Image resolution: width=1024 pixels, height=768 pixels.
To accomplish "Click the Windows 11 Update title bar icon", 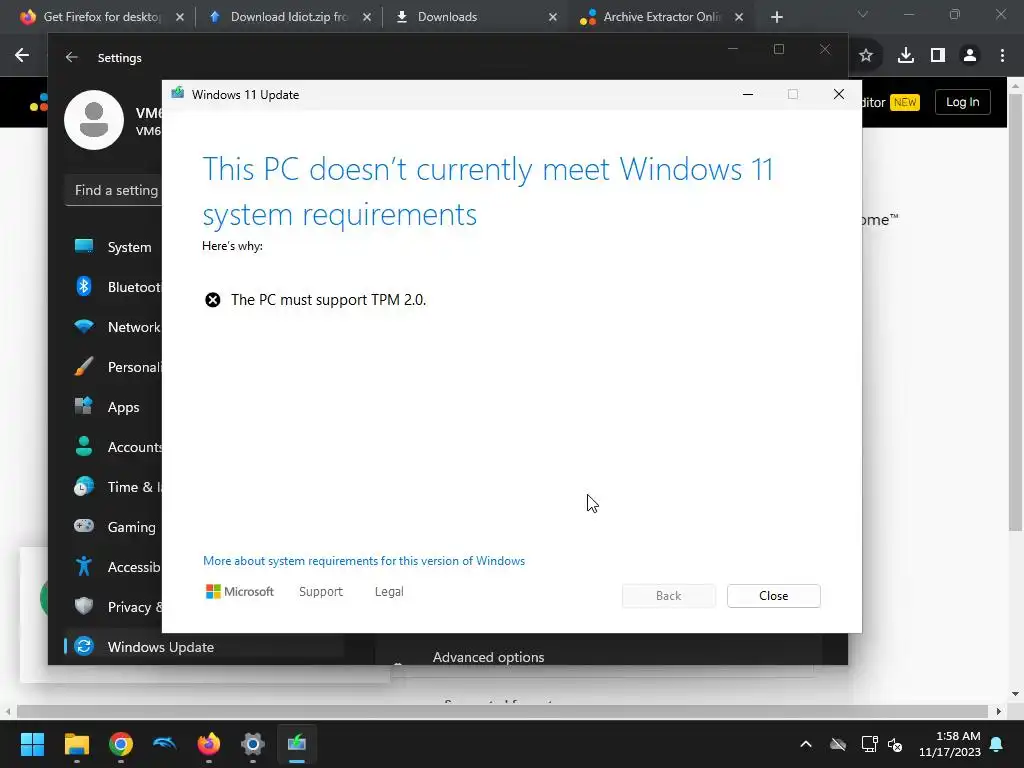I will (178, 94).
